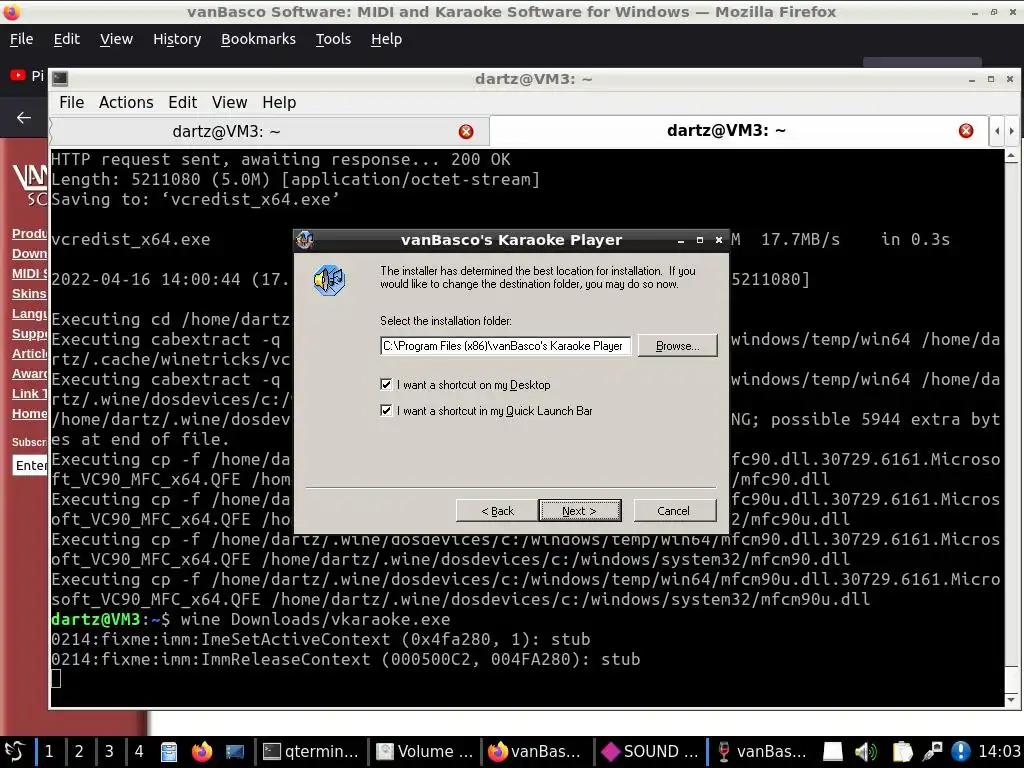Switch to workspace 4
This screenshot has width=1024, height=768.
click(139, 752)
